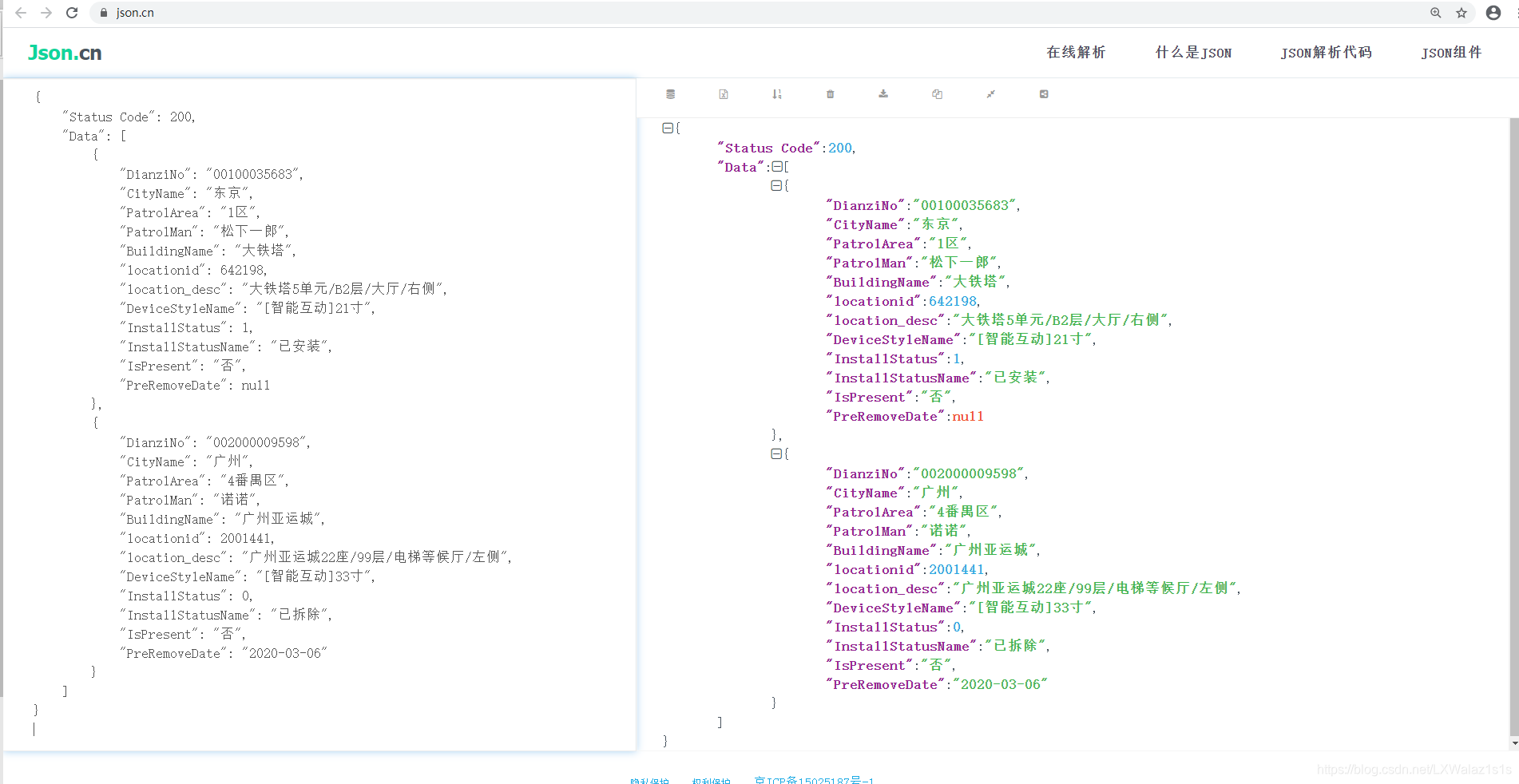Click the share icon in the toolbar
1519x784 pixels.
(x=1044, y=94)
